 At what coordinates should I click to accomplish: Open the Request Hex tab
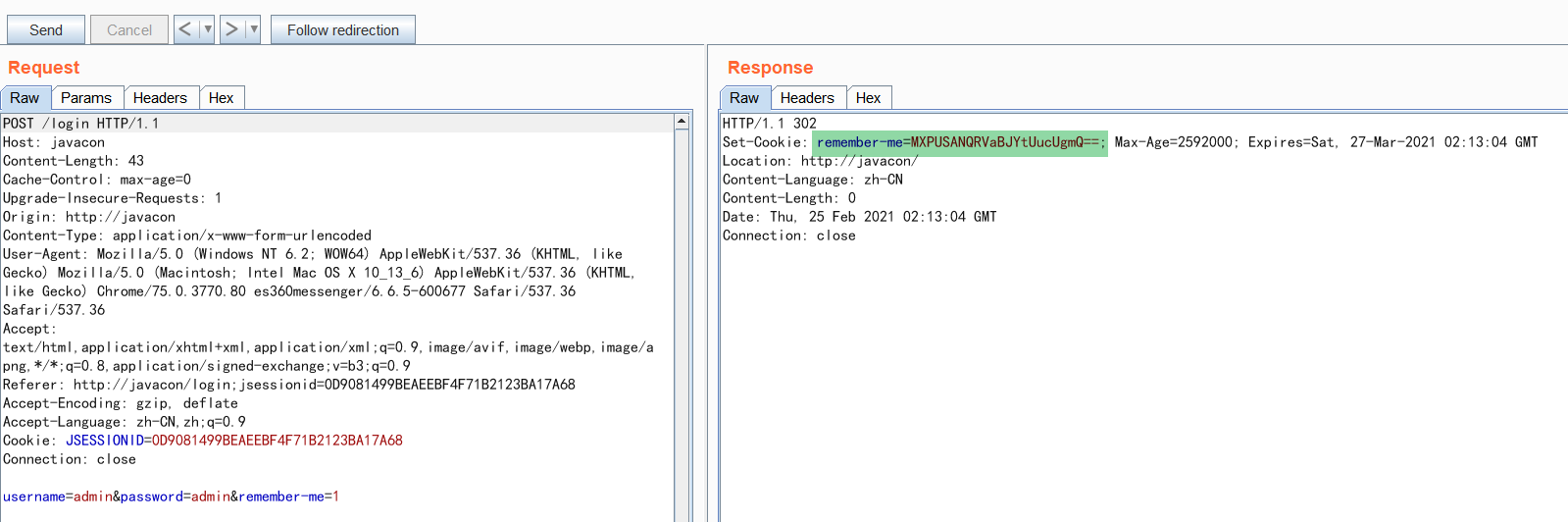[222, 98]
